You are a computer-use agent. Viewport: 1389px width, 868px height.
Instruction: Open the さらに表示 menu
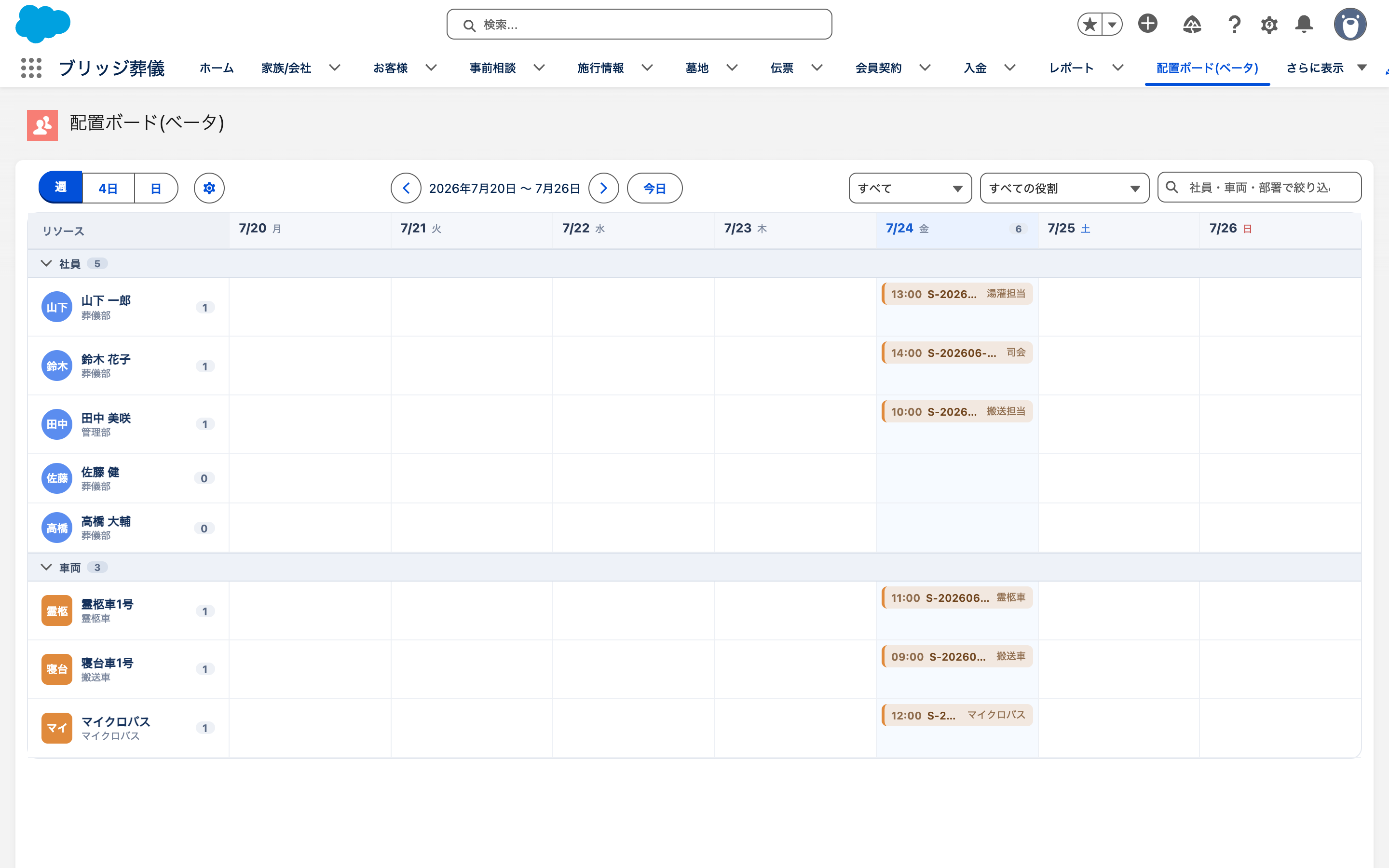1326,68
